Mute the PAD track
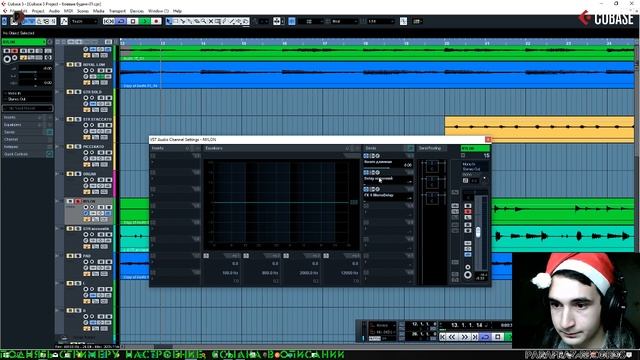 [x=70, y=256]
